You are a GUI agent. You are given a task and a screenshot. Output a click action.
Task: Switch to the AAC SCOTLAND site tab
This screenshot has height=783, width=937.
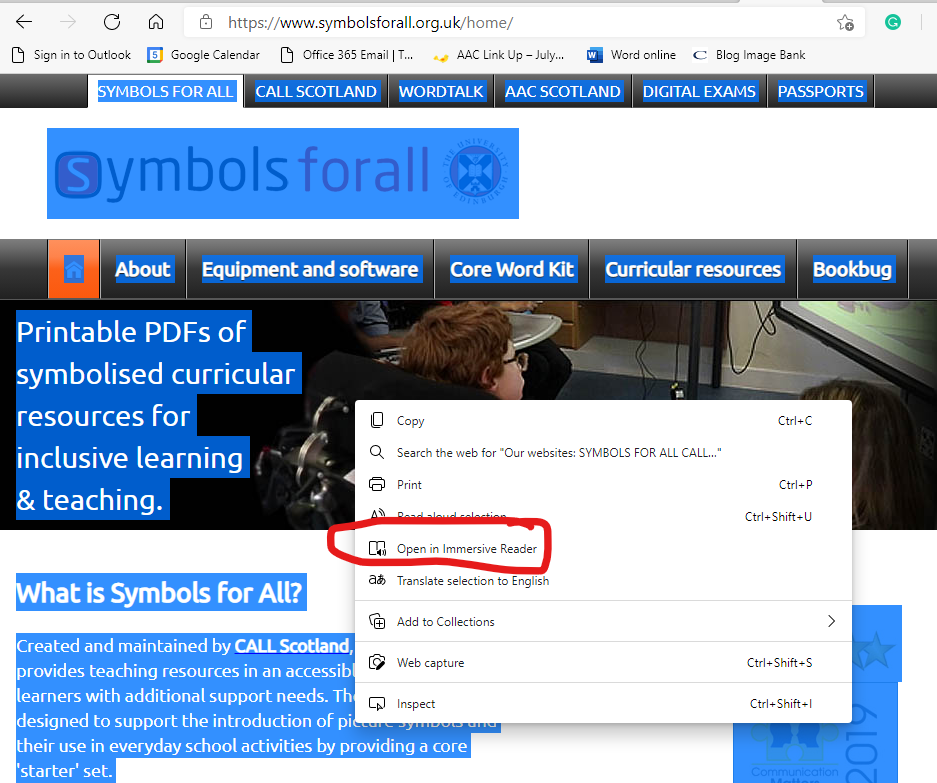(x=563, y=91)
